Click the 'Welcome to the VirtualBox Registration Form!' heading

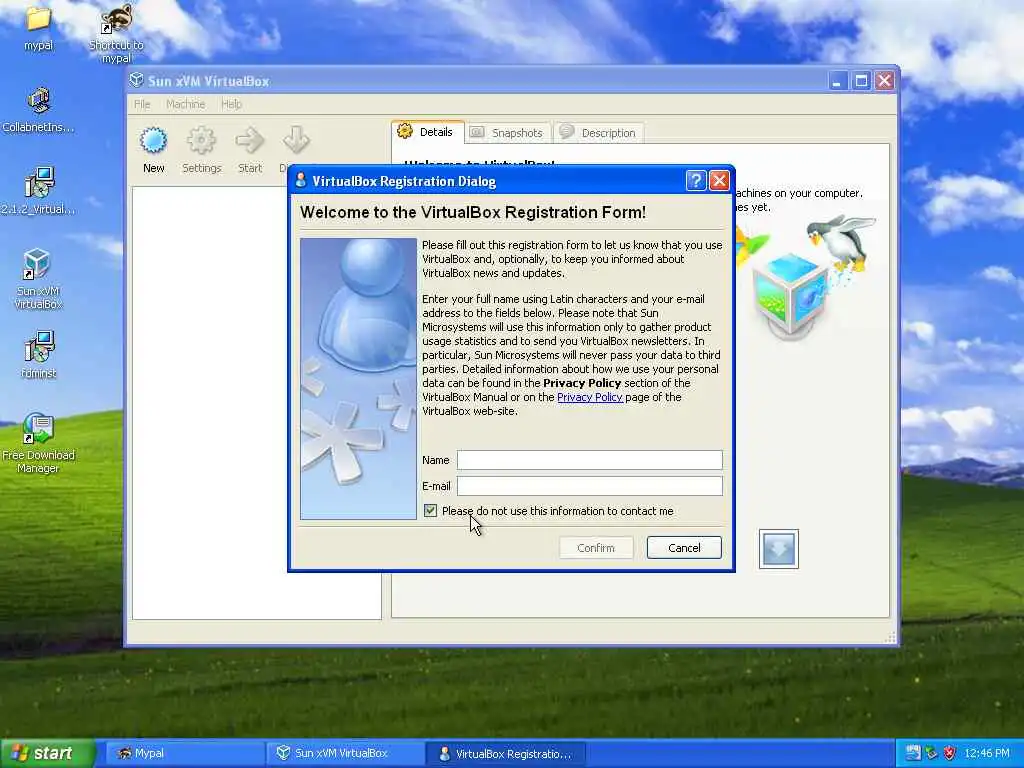coord(473,212)
